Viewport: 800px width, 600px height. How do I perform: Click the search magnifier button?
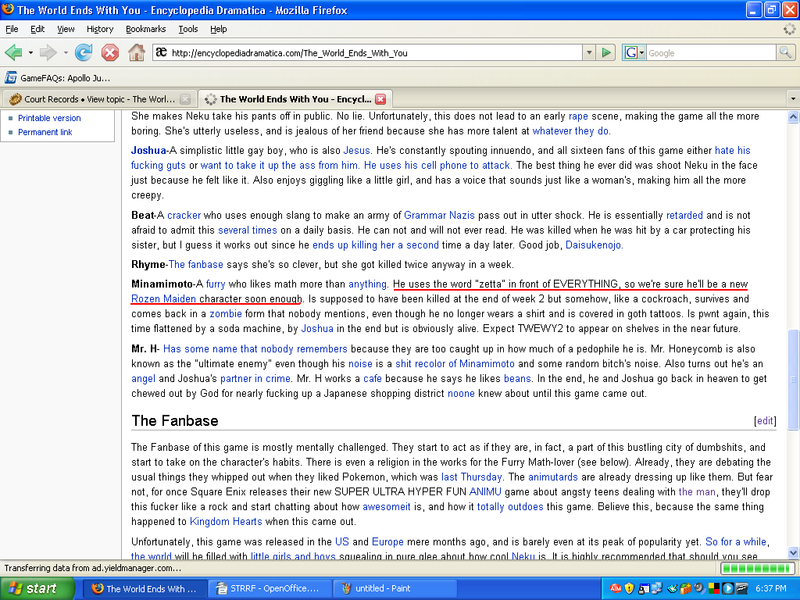click(785, 53)
